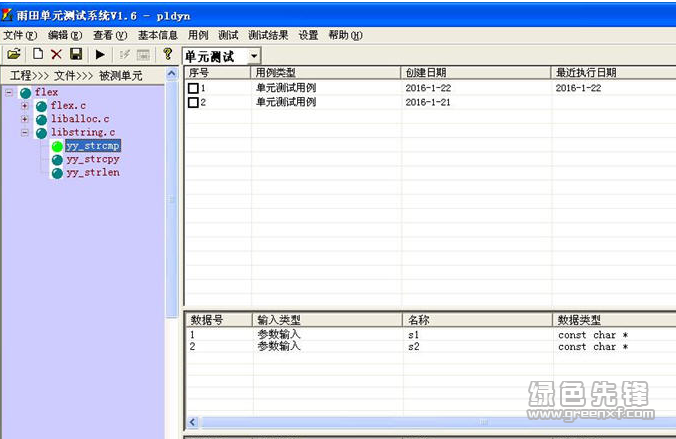Expand the liballoc.c tree node

(25, 119)
